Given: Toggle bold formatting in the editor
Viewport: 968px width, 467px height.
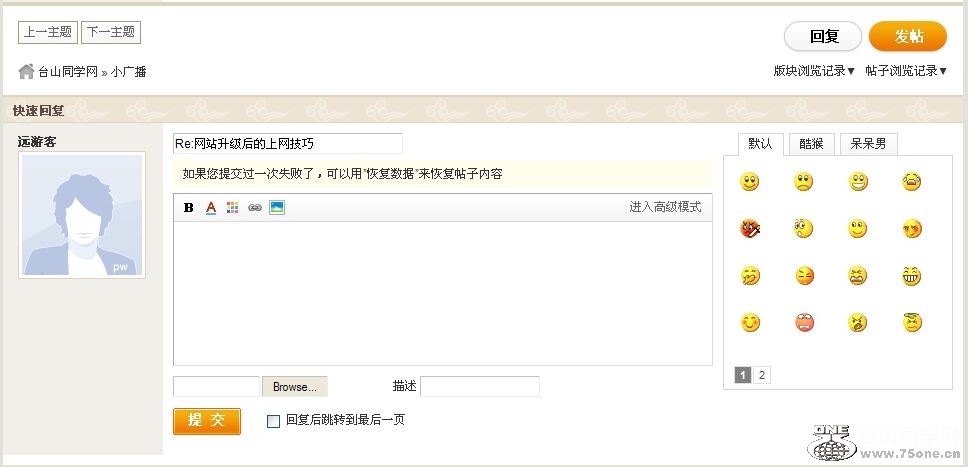Looking at the screenshot, I should tap(189, 208).
